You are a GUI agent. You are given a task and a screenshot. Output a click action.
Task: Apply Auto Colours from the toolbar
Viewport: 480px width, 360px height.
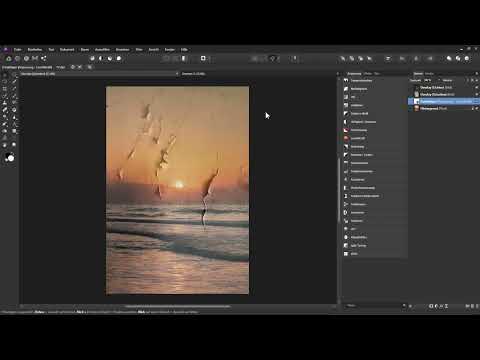pyautogui.click(x=110, y=58)
